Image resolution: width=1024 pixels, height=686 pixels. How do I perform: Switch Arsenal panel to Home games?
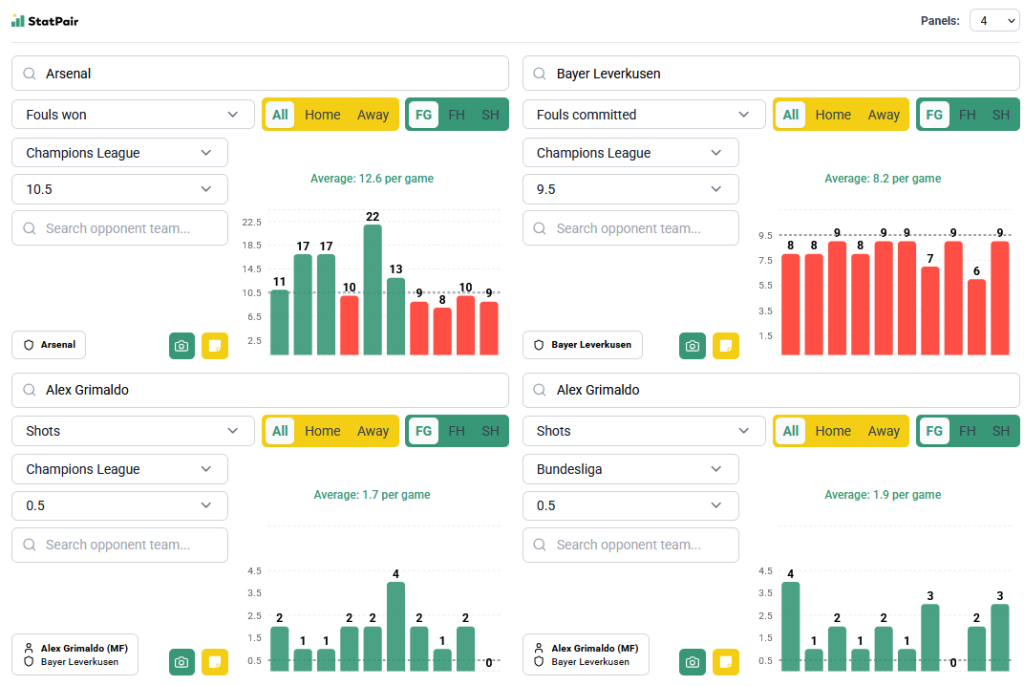322,115
